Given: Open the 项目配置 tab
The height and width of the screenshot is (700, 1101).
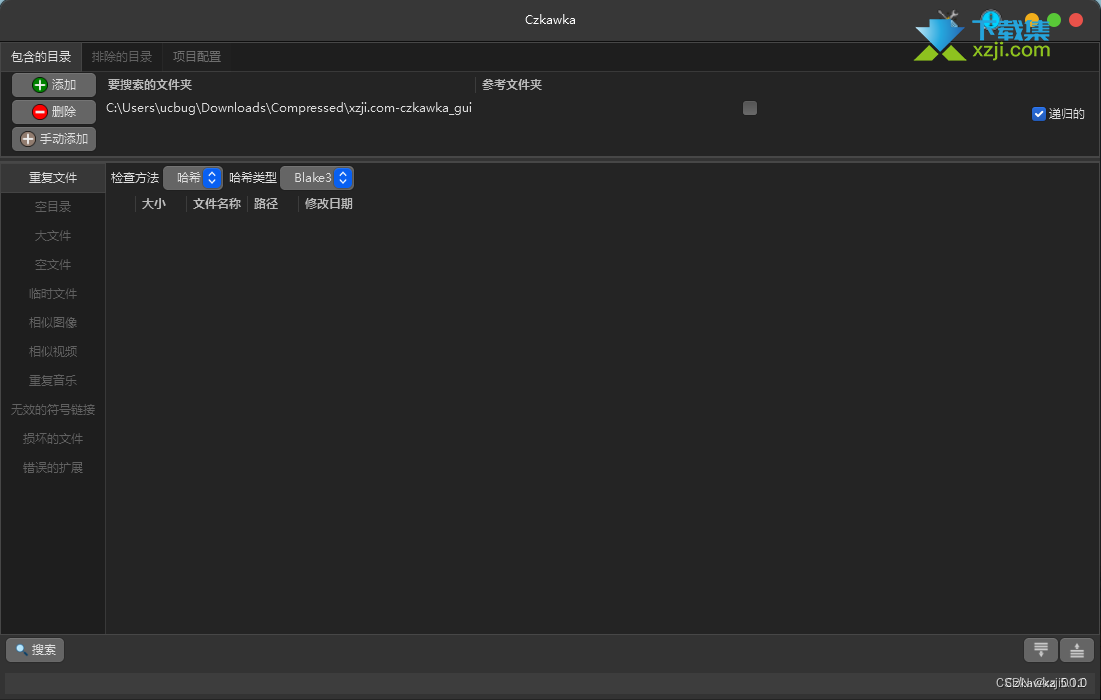Looking at the screenshot, I should click(197, 57).
